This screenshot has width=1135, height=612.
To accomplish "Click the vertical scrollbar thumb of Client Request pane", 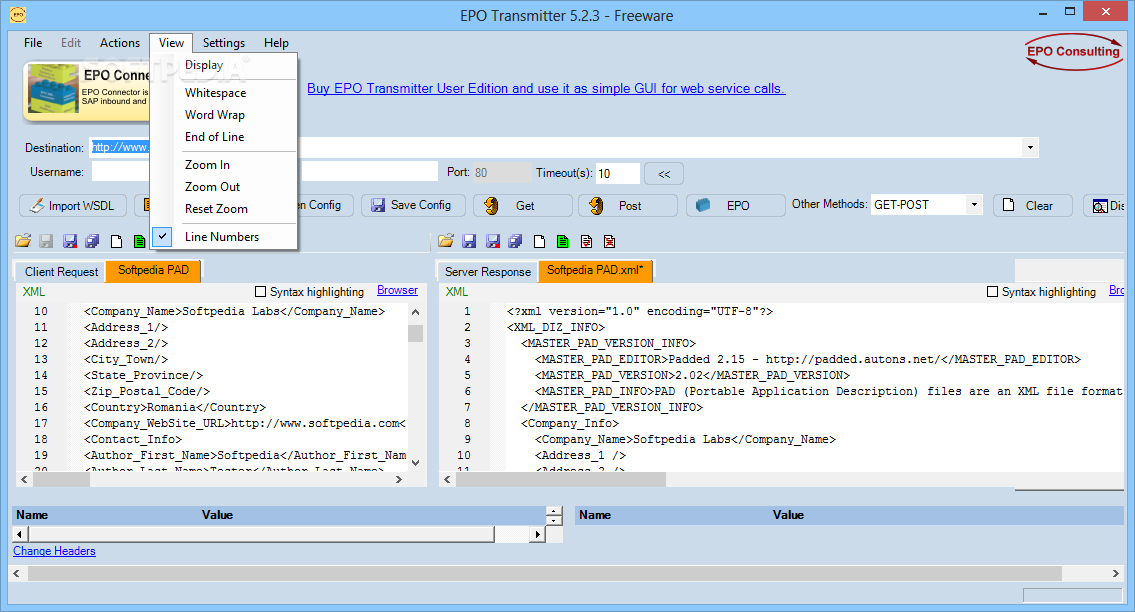I will coord(415,333).
